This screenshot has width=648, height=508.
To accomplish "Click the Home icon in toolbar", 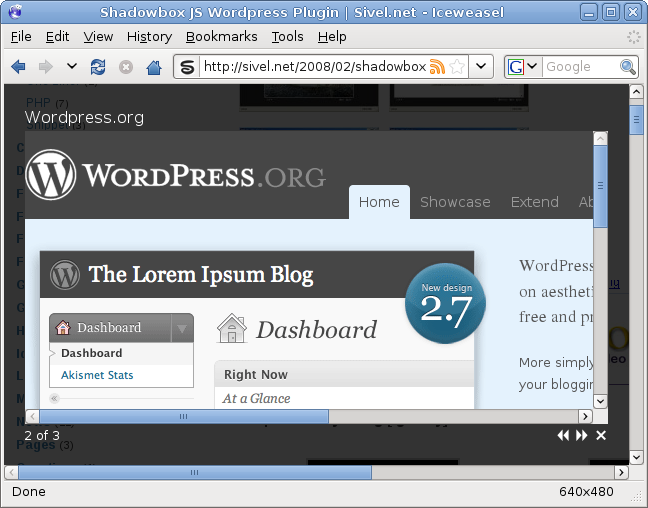I will [154, 67].
